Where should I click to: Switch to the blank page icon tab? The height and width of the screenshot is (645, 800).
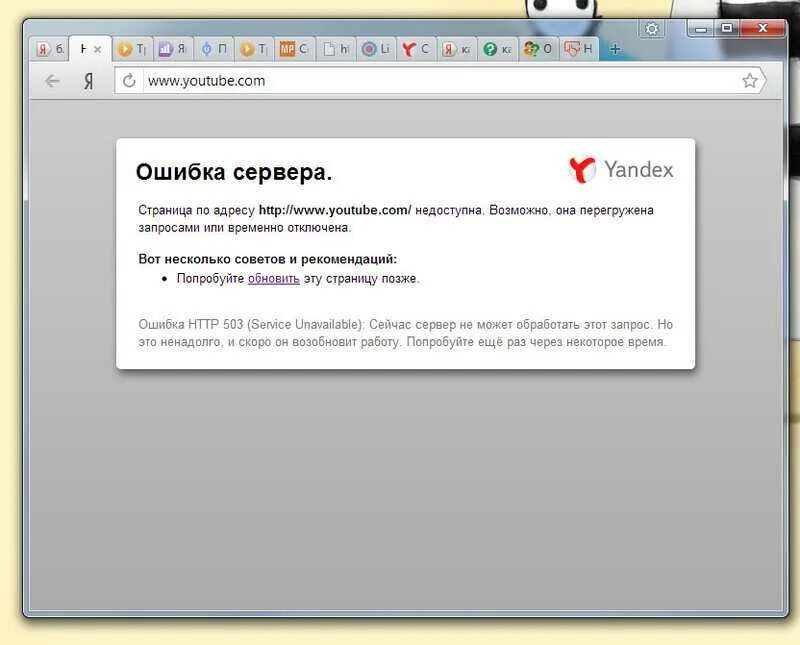[335, 49]
